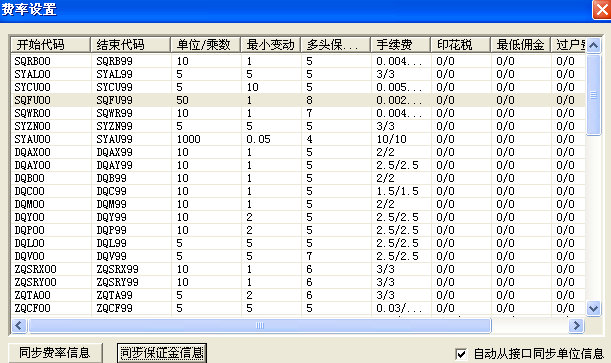Toggle 自动从接口同步单位信息 checkbox

pos(461,354)
